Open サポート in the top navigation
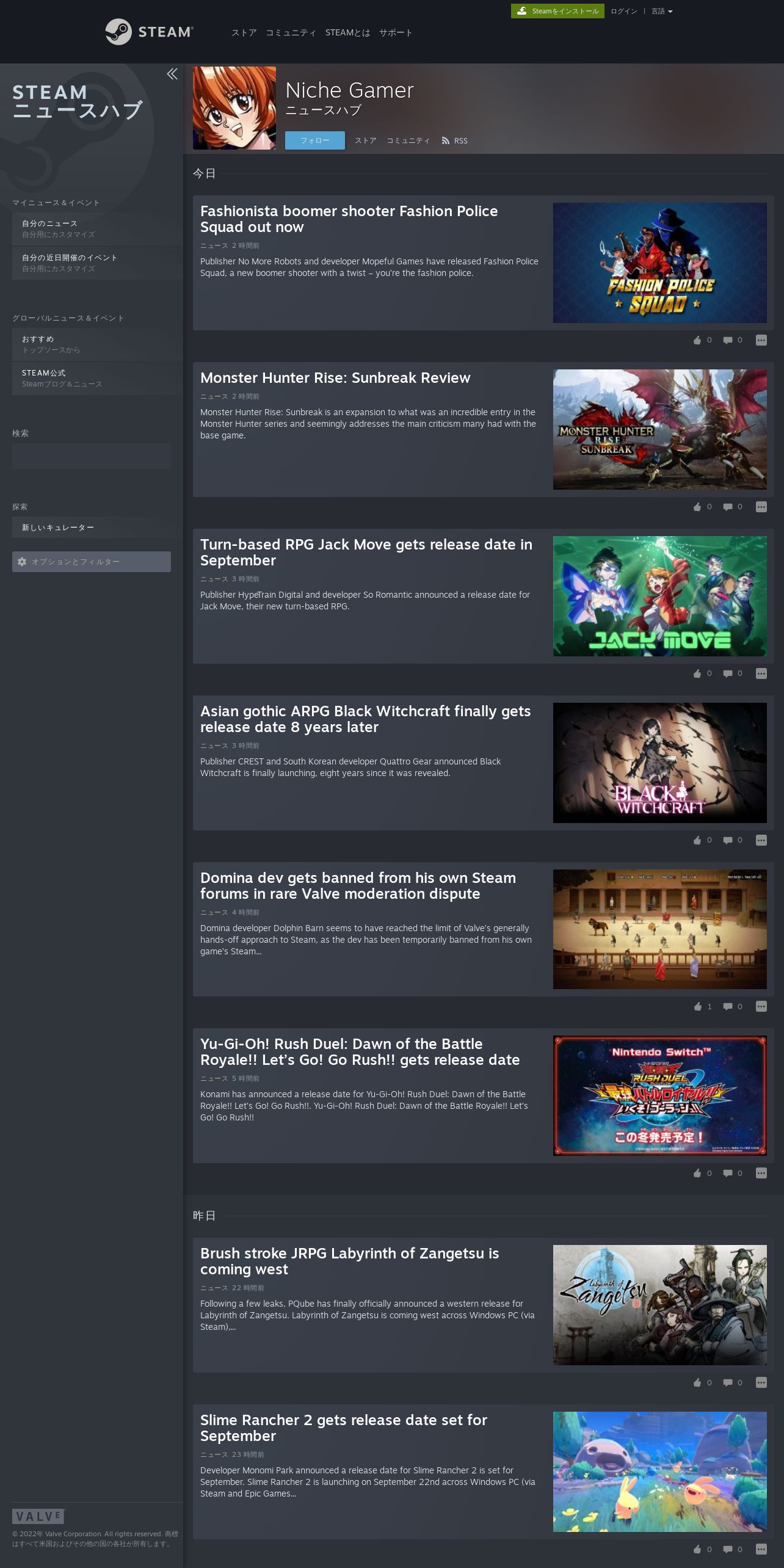 coord(396,32)
